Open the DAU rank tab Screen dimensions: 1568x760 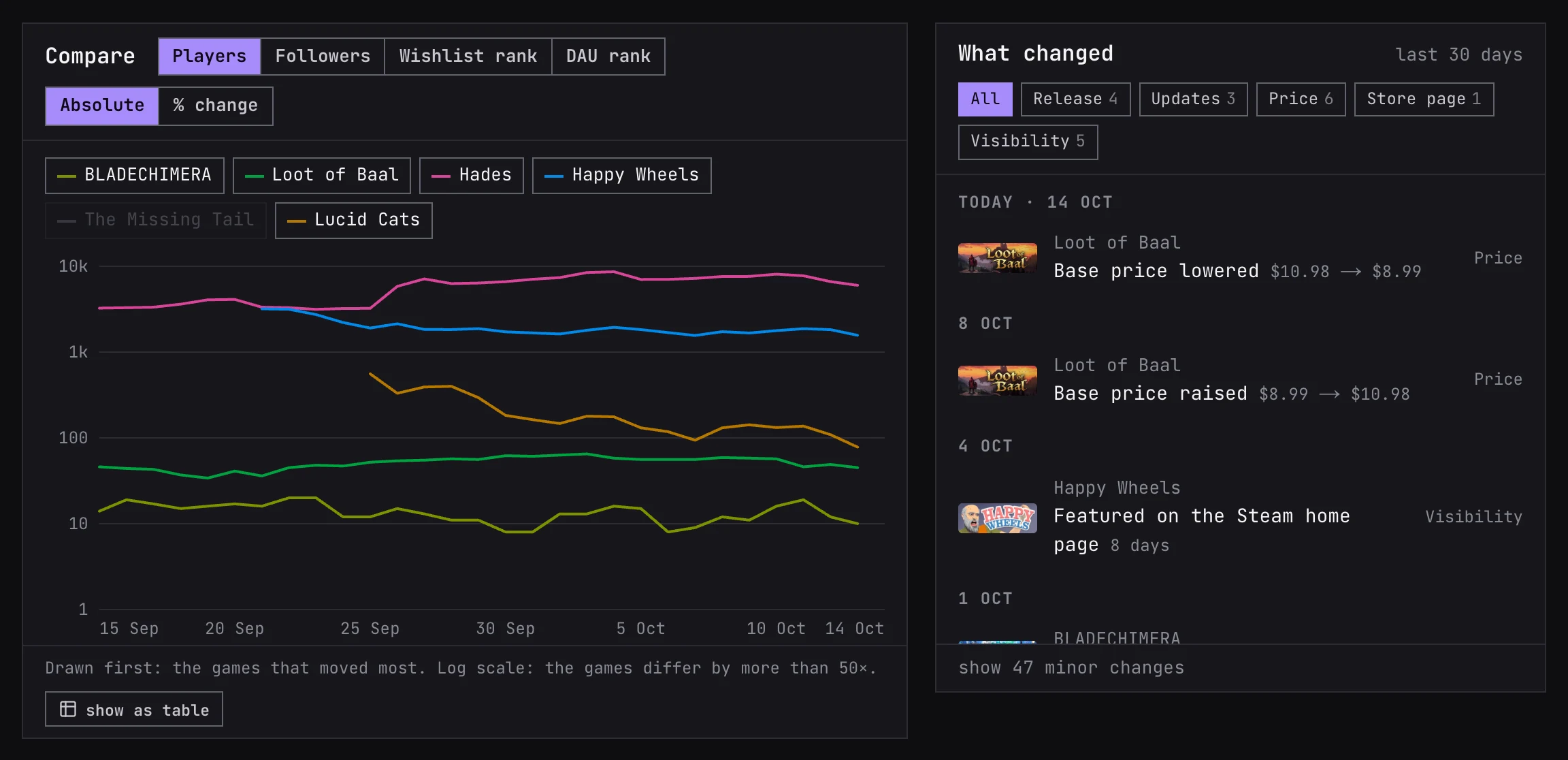pos(608,57)
